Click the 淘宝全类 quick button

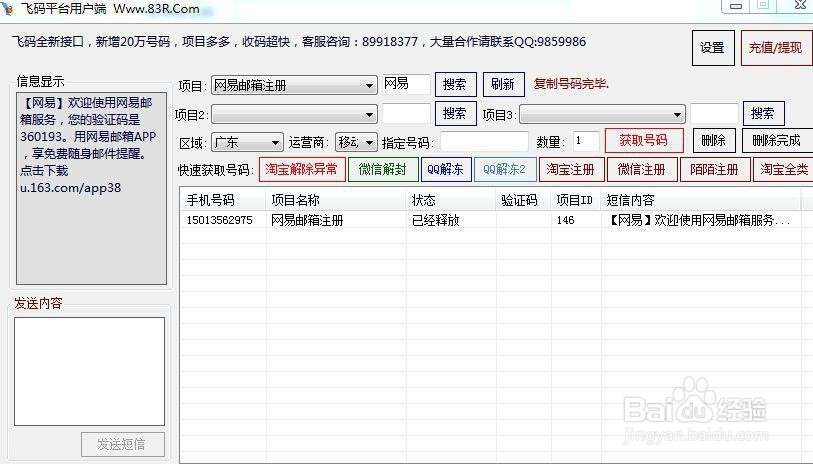[783, 170]
